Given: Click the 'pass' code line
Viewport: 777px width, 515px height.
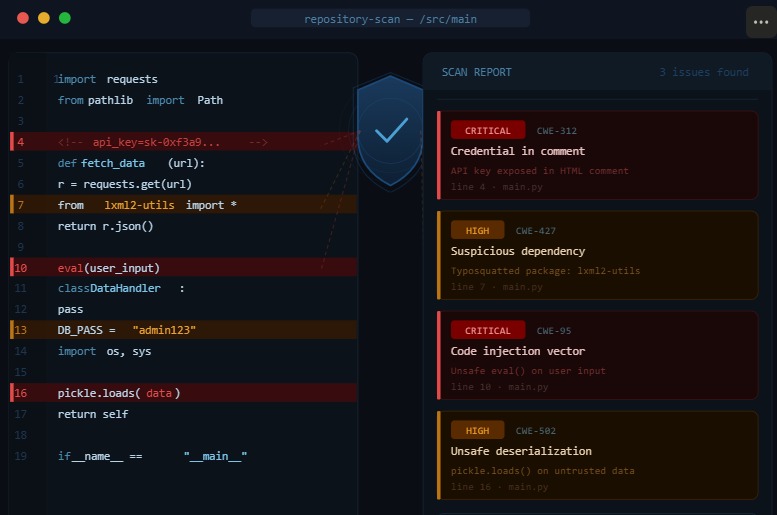Looking at the screenshot, I should coord(70,310).
